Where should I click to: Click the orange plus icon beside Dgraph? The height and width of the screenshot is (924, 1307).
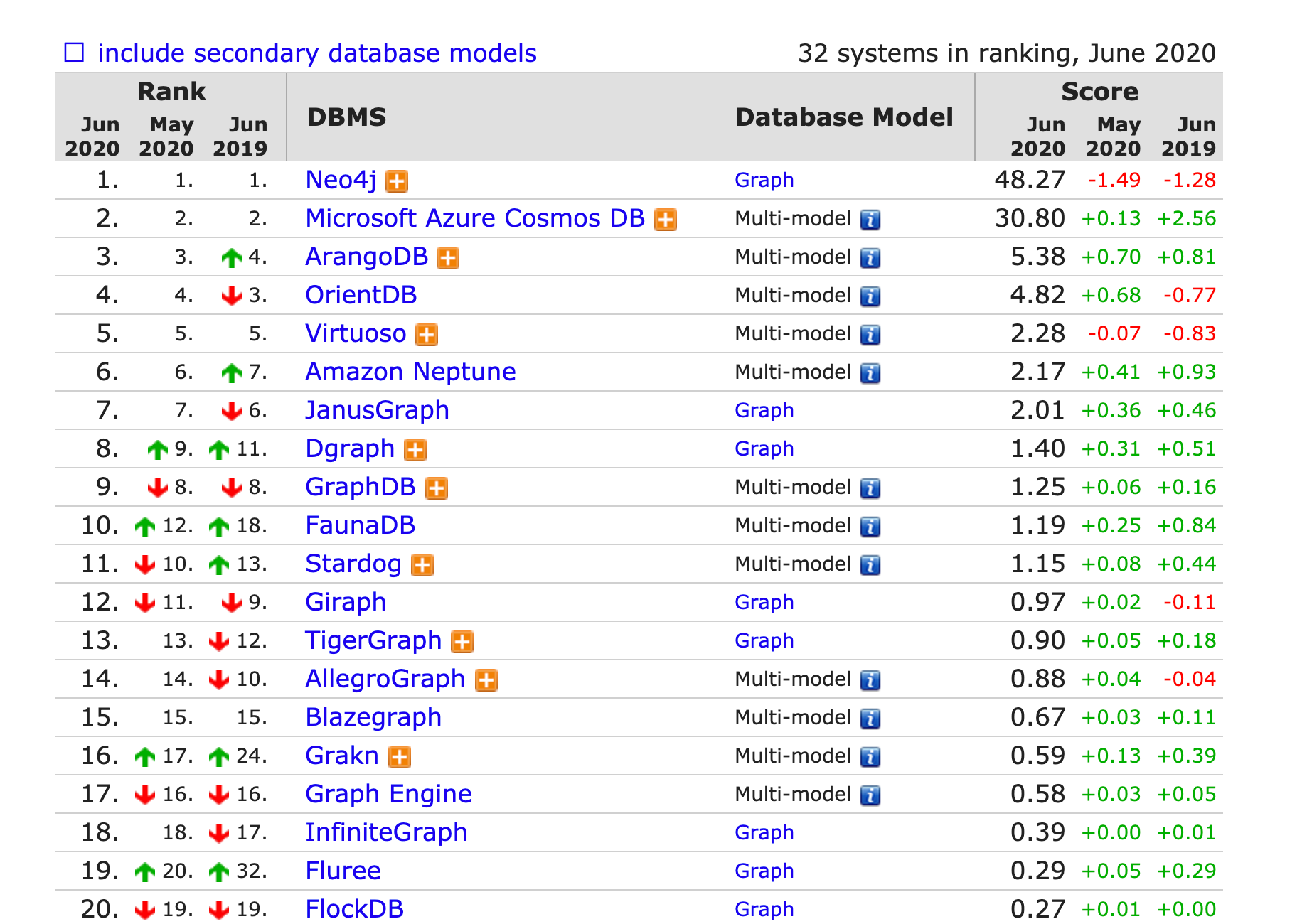415,451
